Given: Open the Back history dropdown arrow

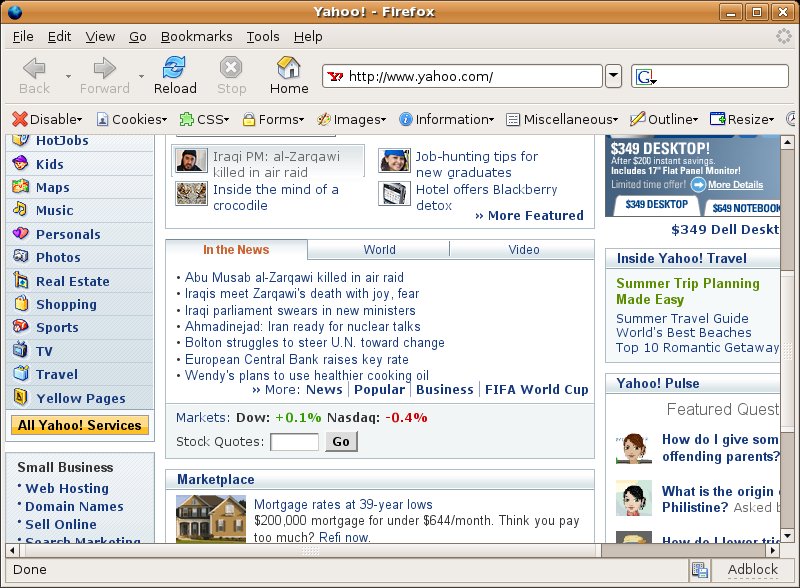Looking at the screenshot, I should (68, 77).
